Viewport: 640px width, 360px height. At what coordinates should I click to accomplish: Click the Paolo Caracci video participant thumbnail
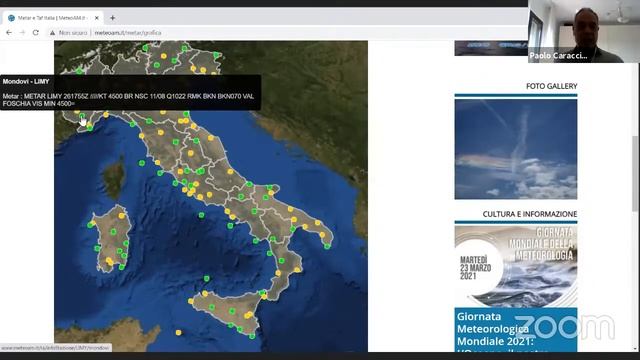[584, 31]
